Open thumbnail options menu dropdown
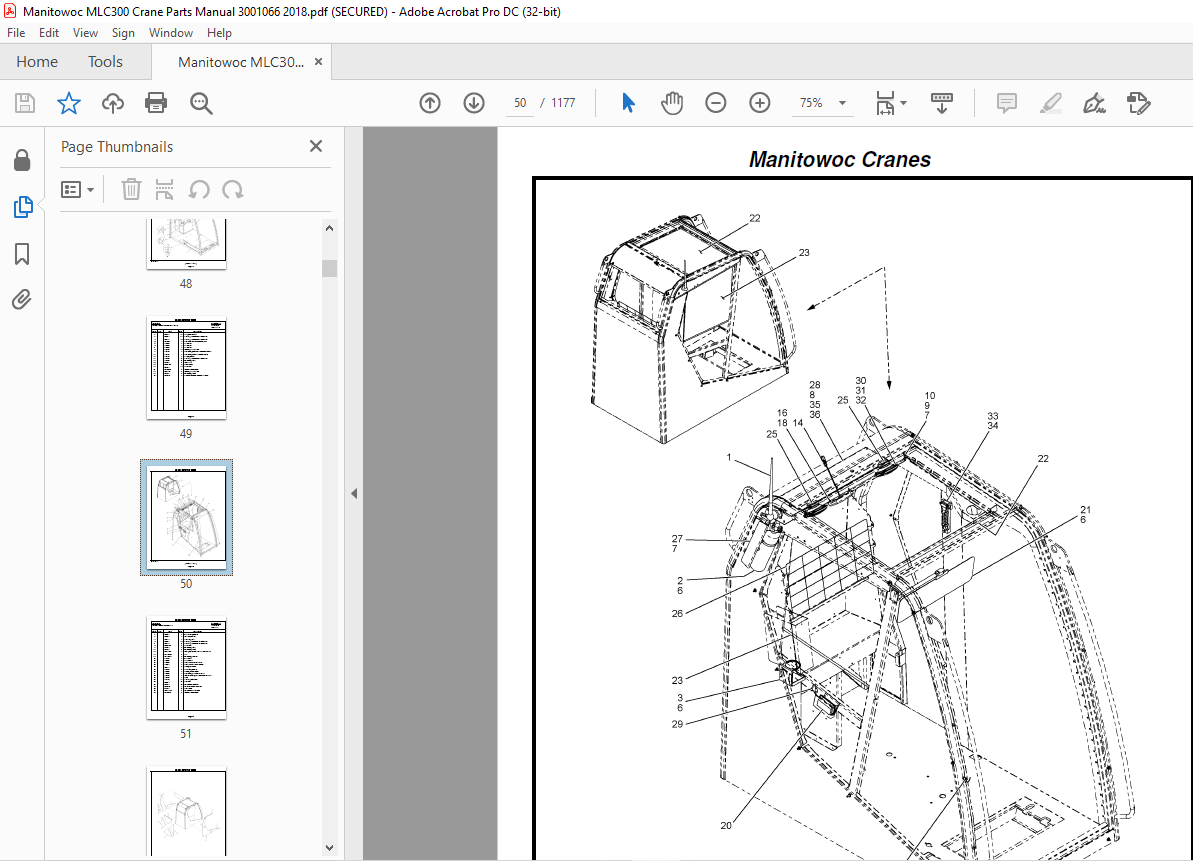This screenshot has width=1193, height=861. [77, 189]
